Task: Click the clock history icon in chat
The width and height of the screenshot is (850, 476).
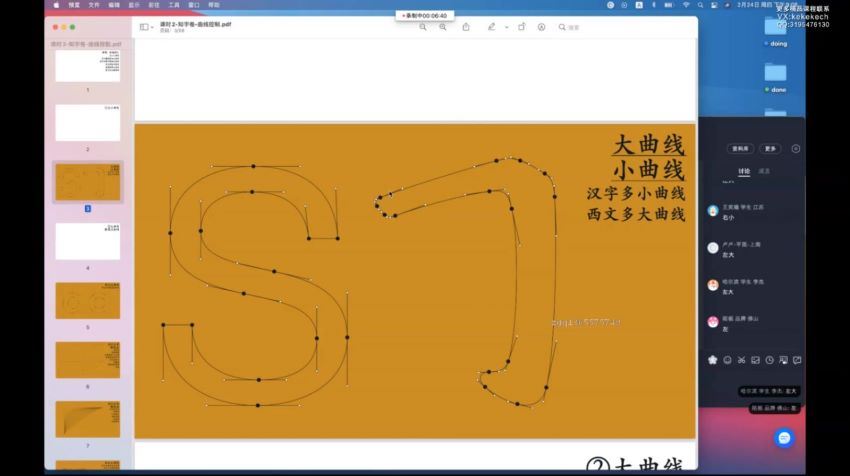Action: point(769,360)
